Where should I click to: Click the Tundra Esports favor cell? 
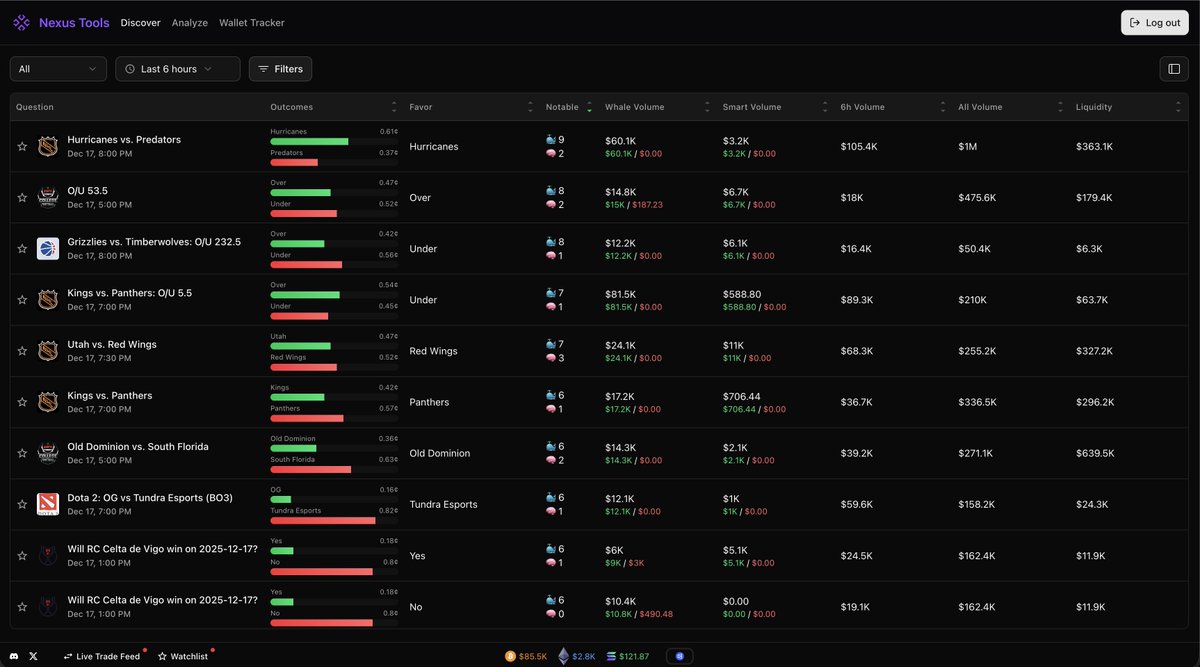[x=443, y=504]
